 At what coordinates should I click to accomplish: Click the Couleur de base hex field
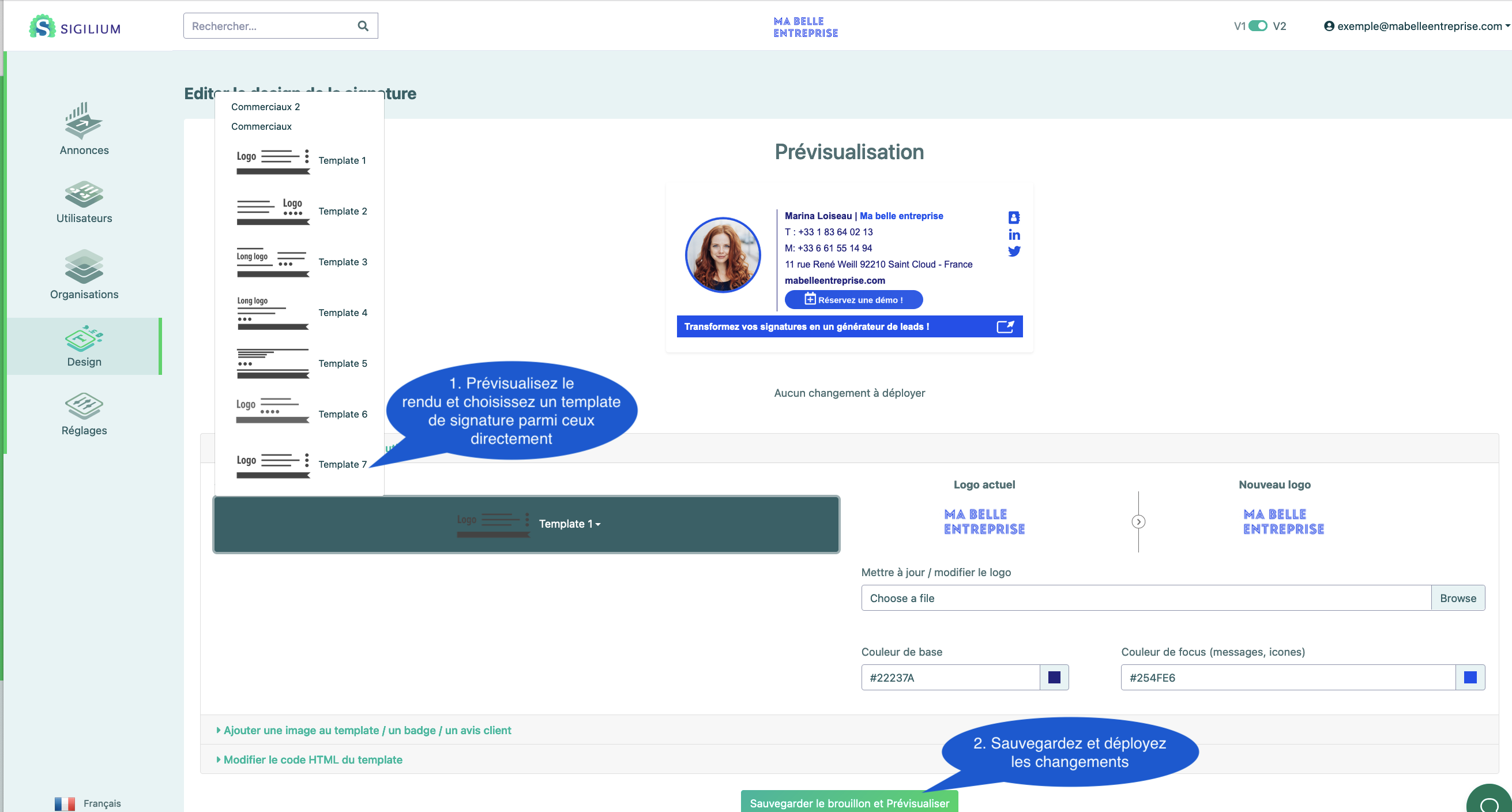950,677
